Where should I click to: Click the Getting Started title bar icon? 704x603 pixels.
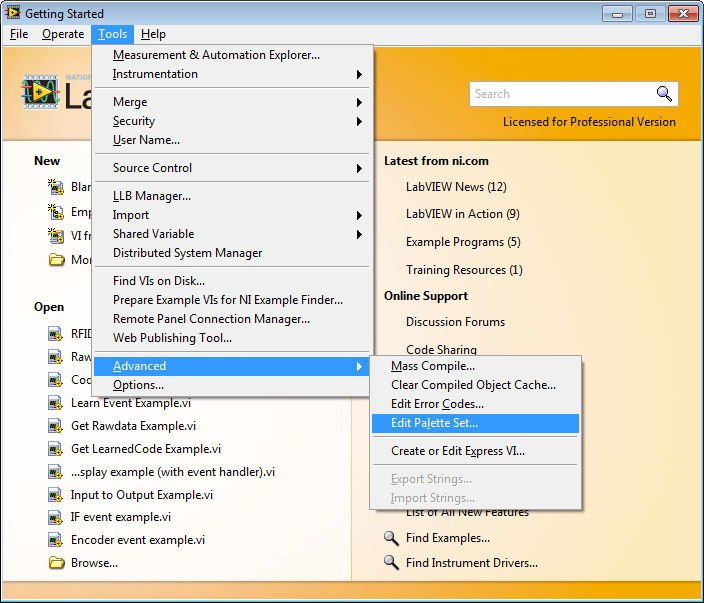click(x=12, y=13)
